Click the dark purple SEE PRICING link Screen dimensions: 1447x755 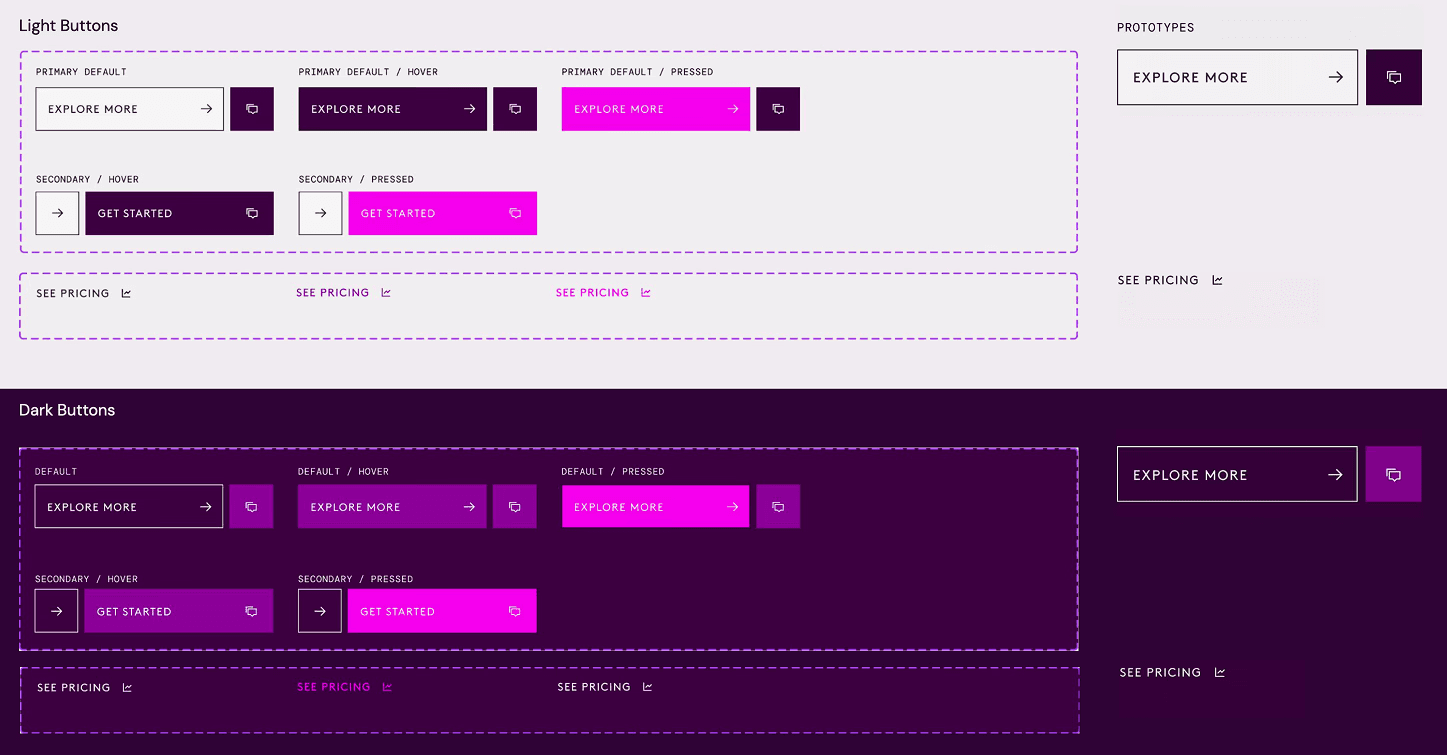click(344, 293)
